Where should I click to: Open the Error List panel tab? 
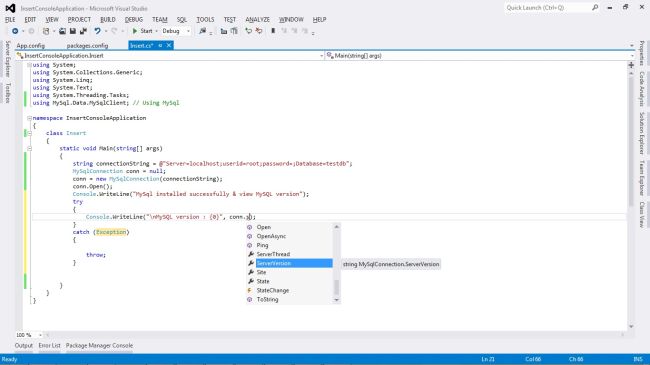[49, 346]
